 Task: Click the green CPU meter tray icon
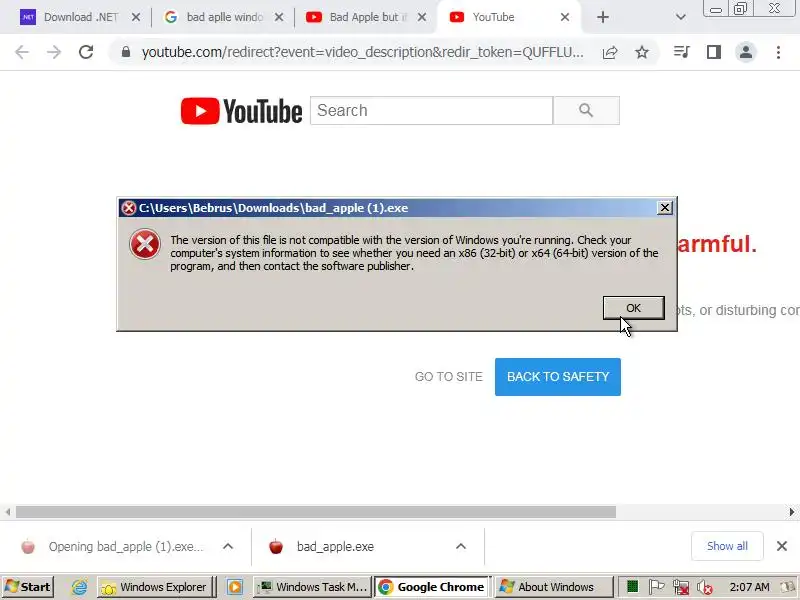632,587
